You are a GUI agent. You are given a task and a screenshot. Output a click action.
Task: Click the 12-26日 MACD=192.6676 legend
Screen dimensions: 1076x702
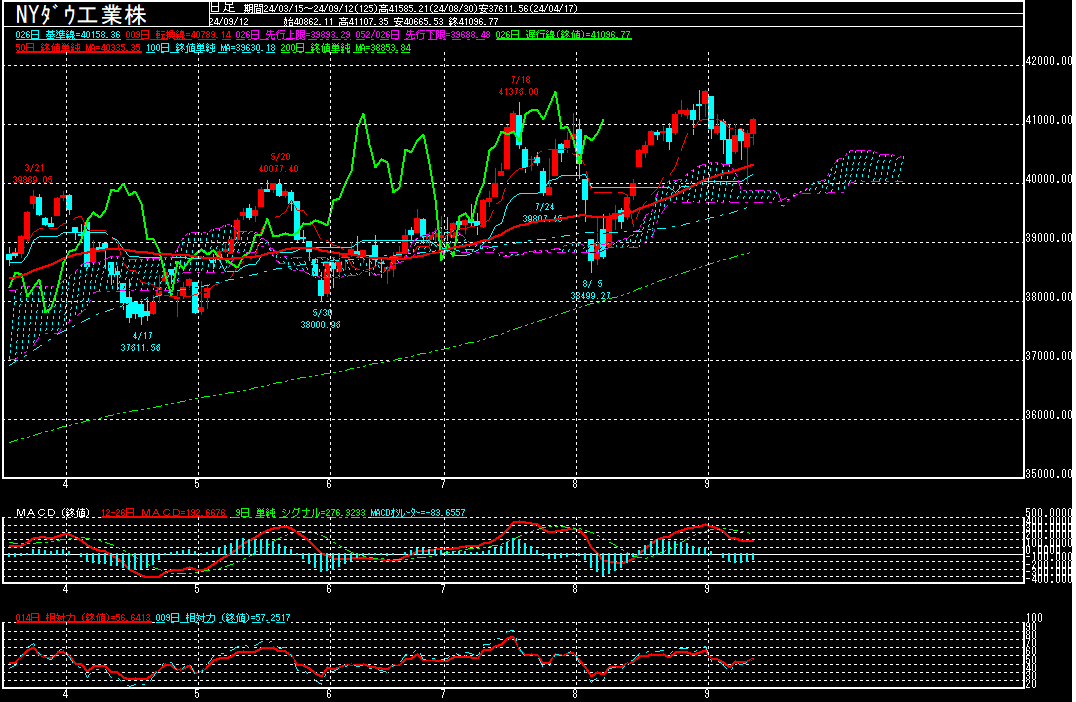(x=163, y=513)
